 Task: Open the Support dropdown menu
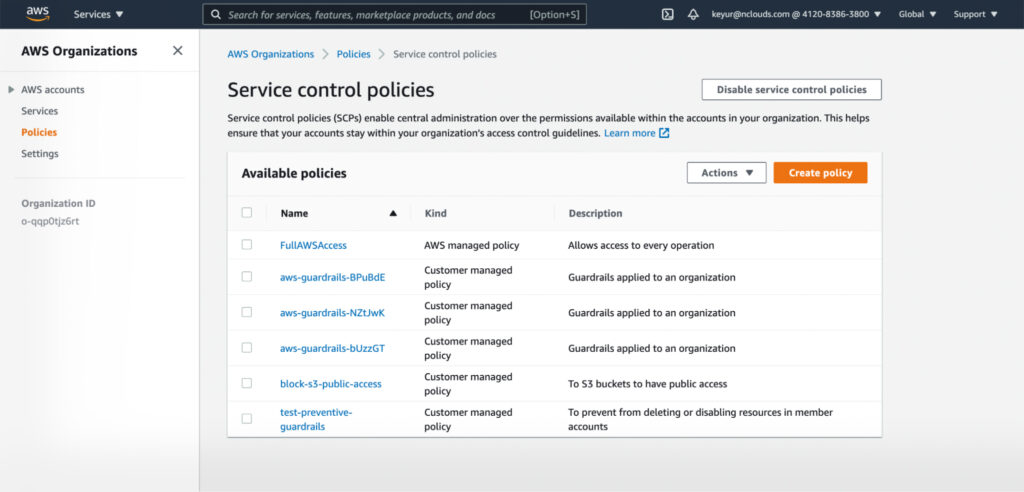[x=976, y=14]
